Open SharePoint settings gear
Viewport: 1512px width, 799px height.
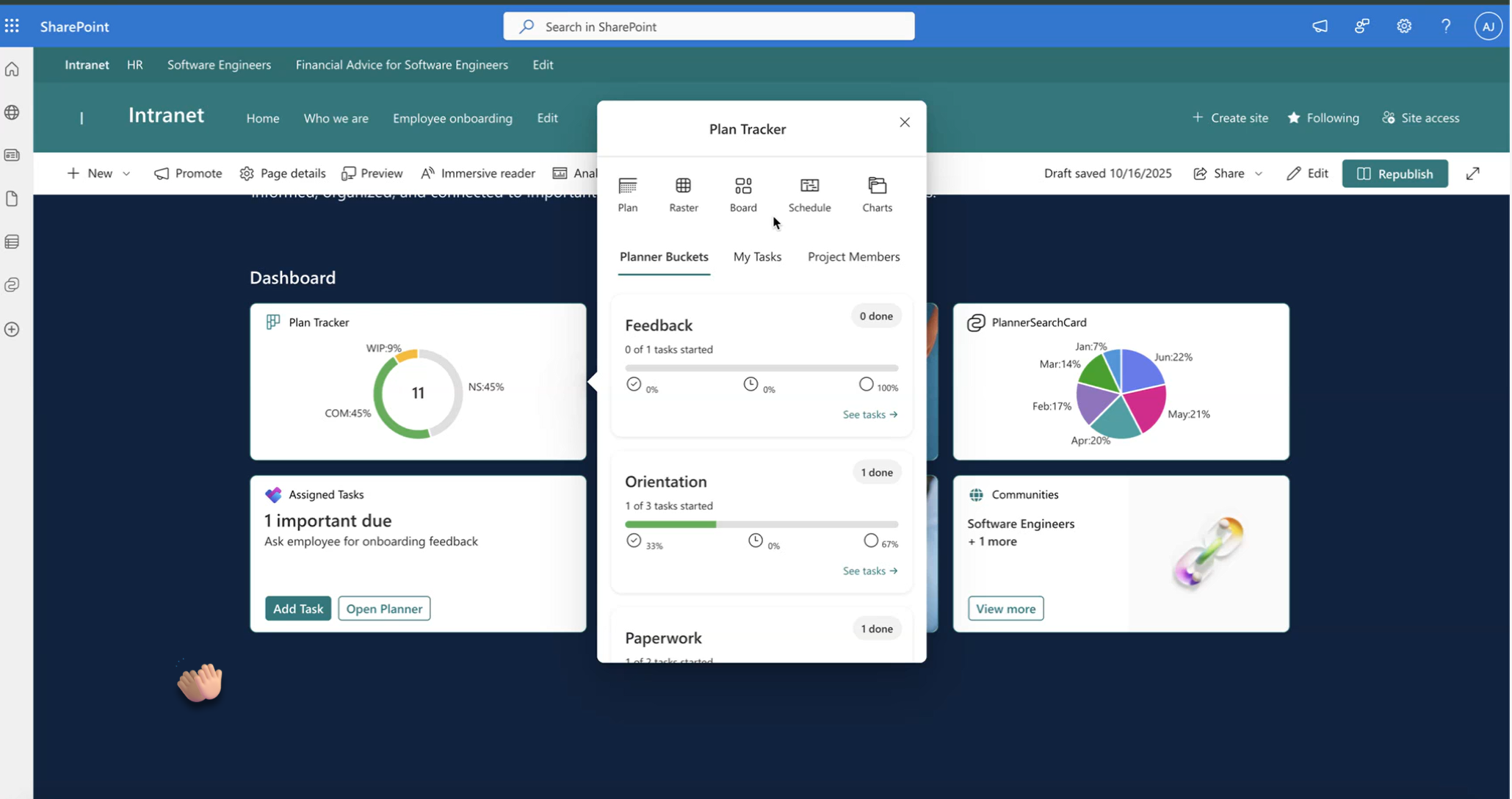pos(1403,26)
